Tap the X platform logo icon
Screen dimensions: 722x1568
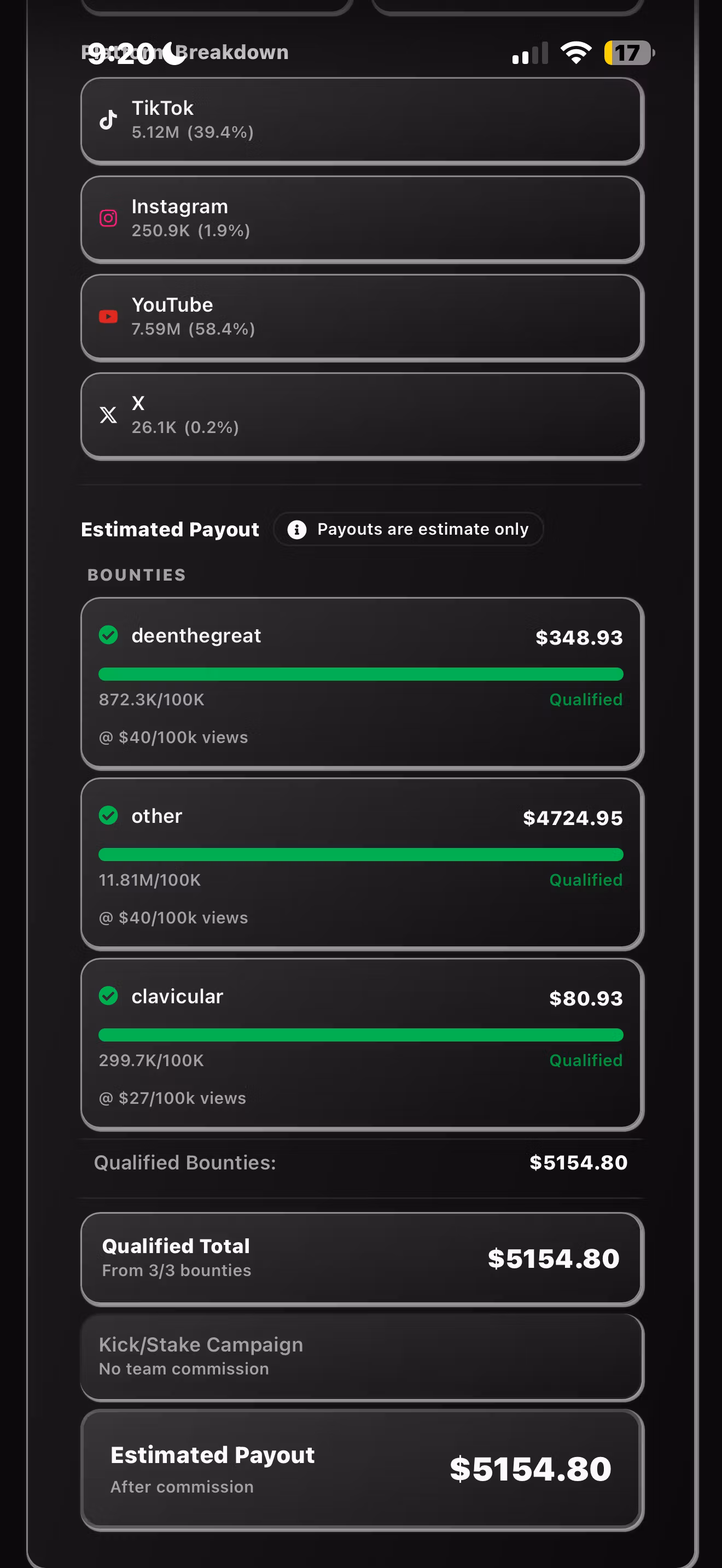pyautogui.click(x=108, y=414)
